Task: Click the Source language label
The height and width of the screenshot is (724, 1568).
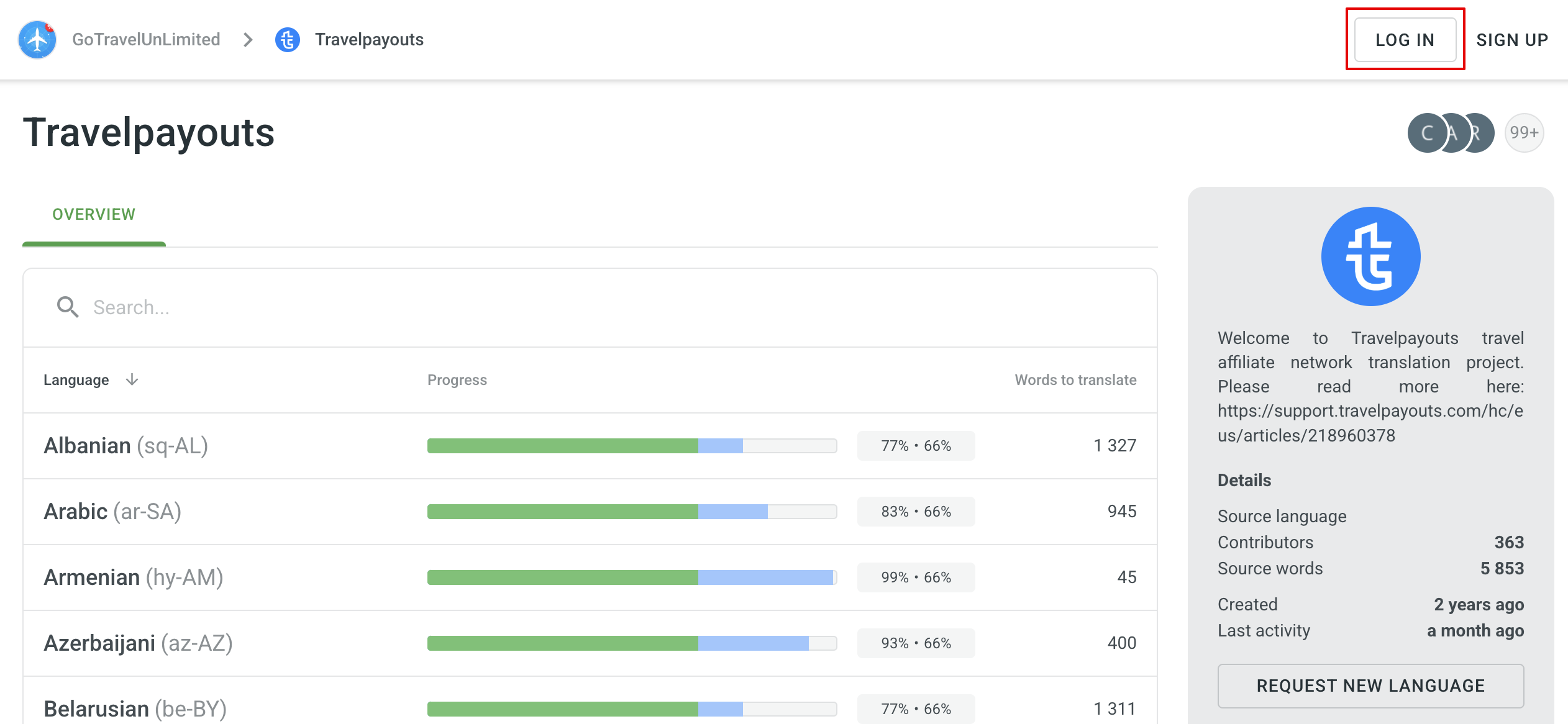Action: [1282, 516]
